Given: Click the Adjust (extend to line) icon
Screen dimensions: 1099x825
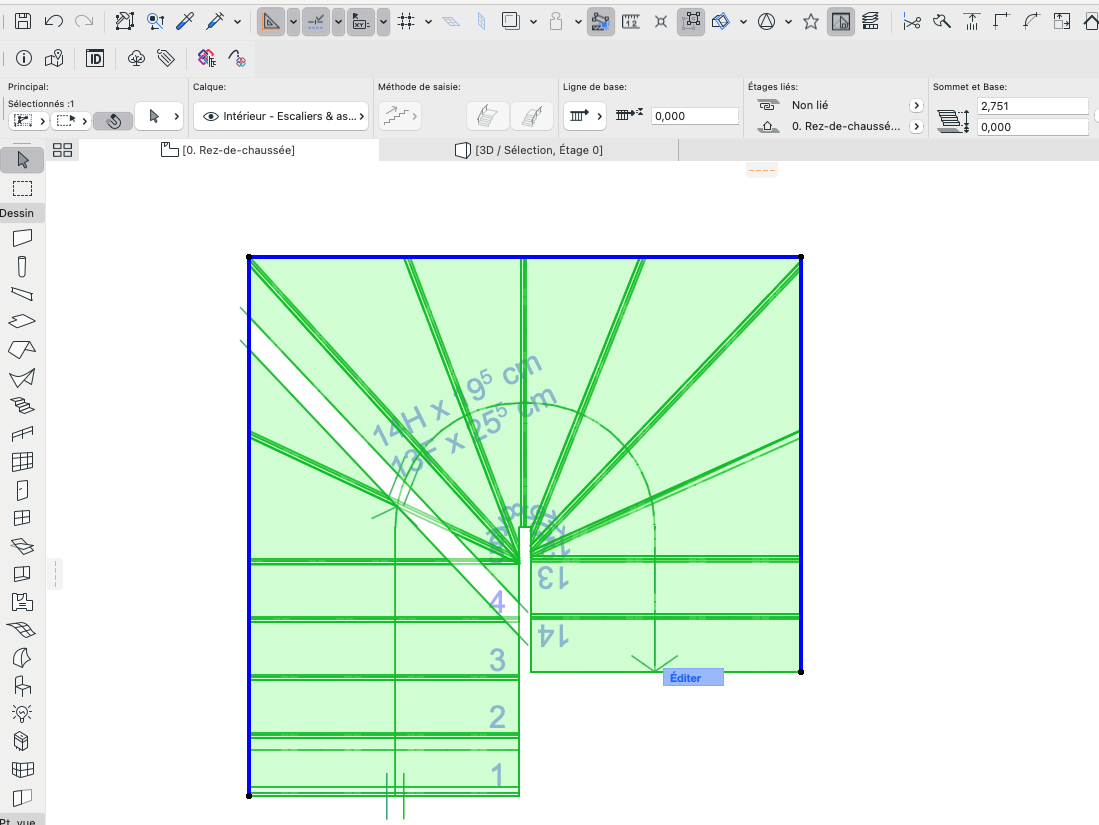Looking at the screenshot, I should (971, 22).
